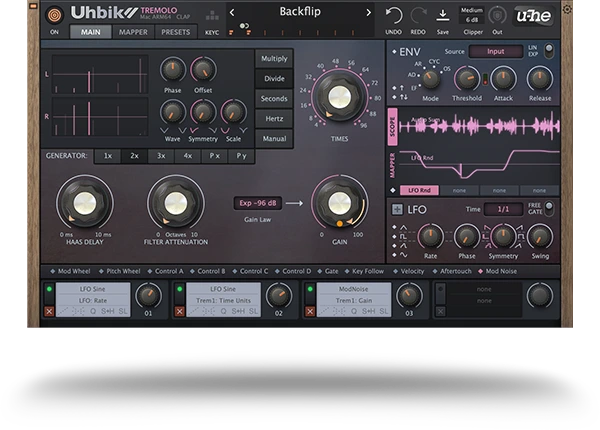Switch to the PRESETS tab
600x430 pixels.
click(175, 32)
